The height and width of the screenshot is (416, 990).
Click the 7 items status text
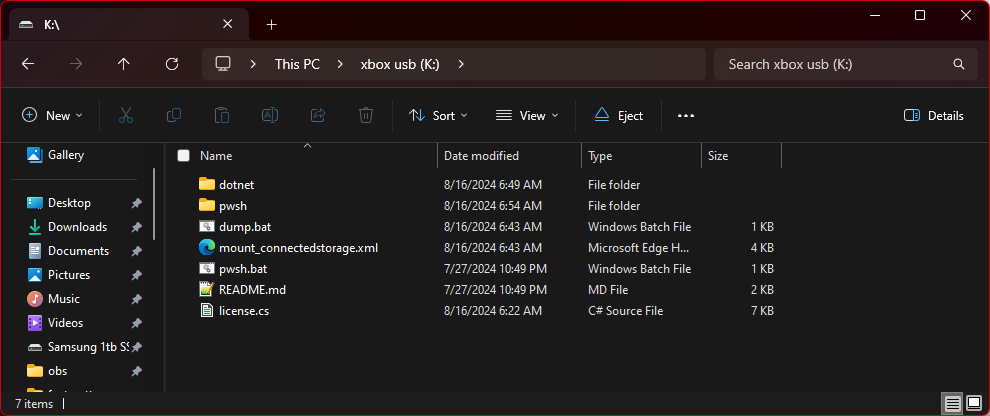(34, 403)
